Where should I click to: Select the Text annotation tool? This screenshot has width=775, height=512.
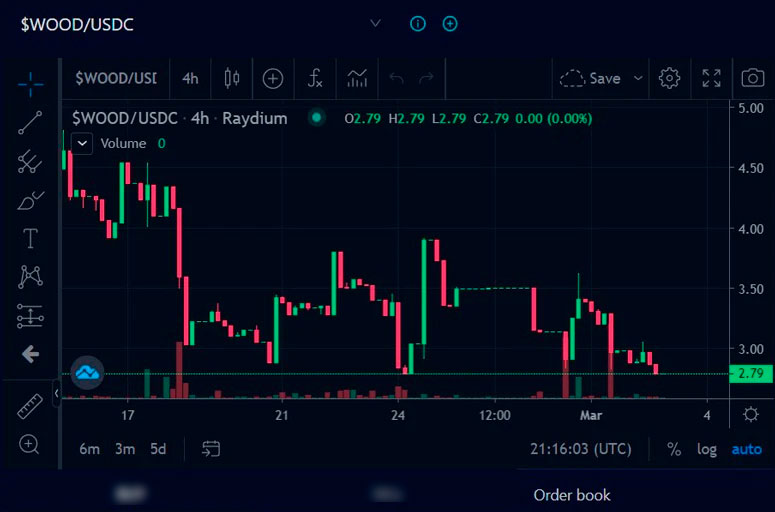[30, 239]
